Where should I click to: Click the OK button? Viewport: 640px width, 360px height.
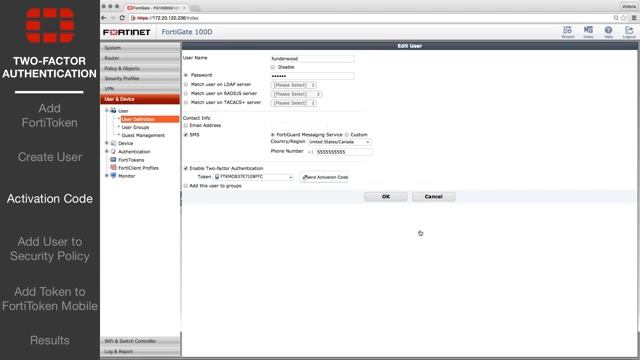[386, 197]
